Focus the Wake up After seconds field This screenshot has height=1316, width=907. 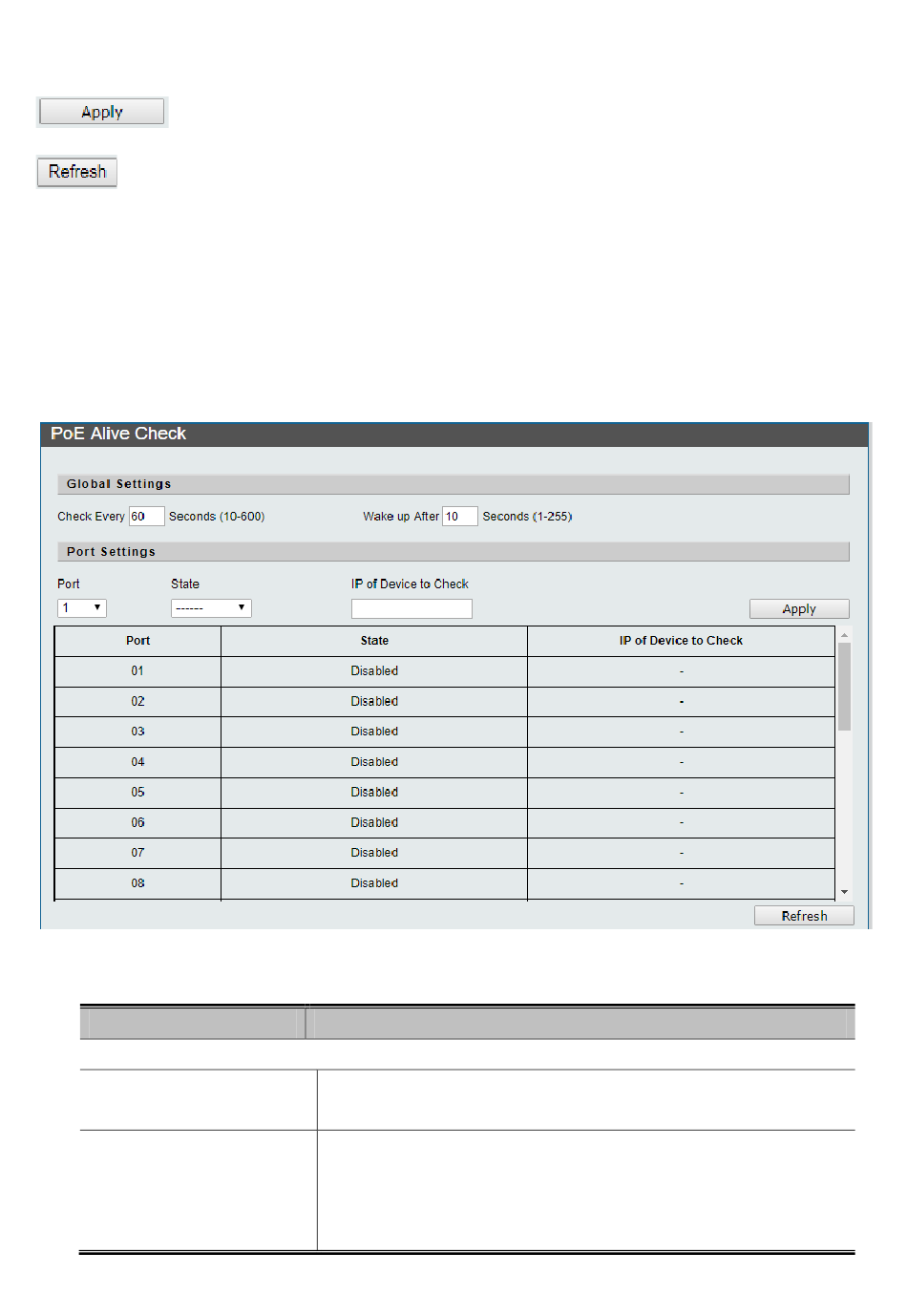pos(459,517)
